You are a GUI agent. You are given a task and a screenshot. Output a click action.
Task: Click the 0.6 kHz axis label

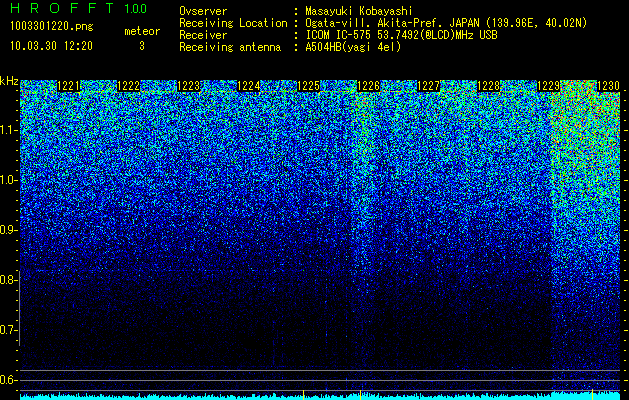pos(8,380)
